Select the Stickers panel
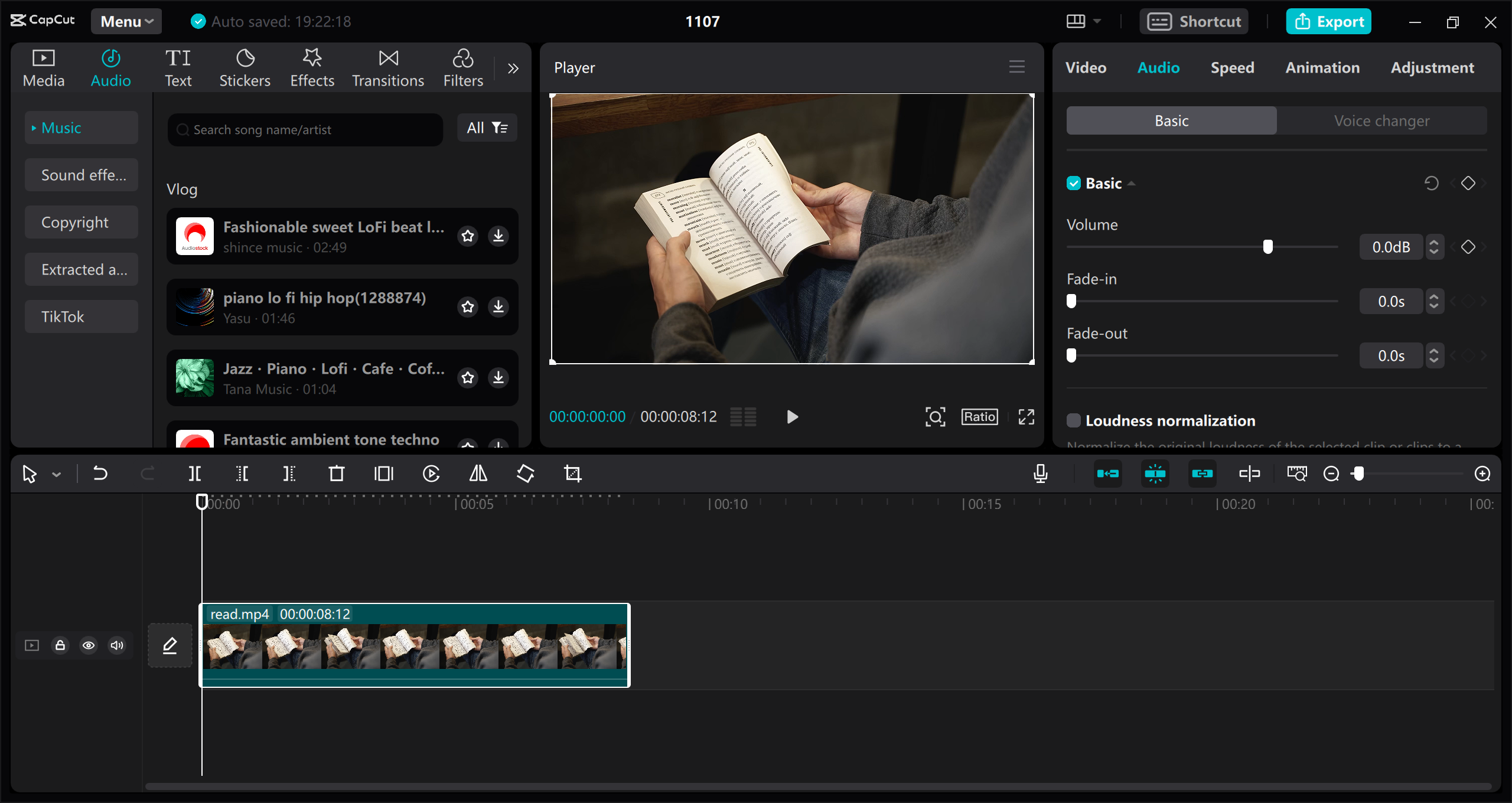Image resolution: width=1512 pixels, height=803 pixels. 245,67
